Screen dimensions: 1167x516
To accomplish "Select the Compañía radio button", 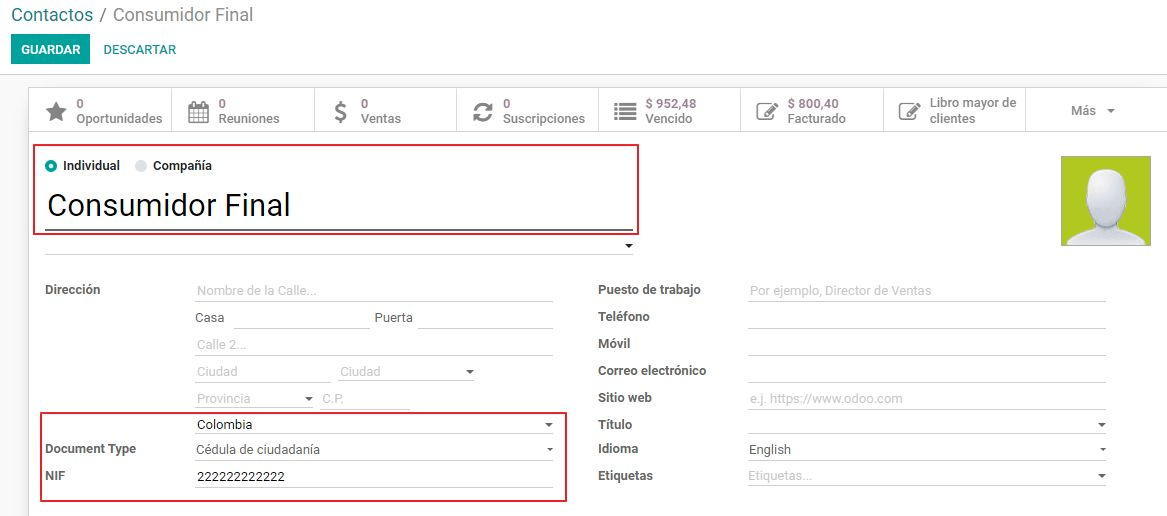I will [x=141, y=166].
